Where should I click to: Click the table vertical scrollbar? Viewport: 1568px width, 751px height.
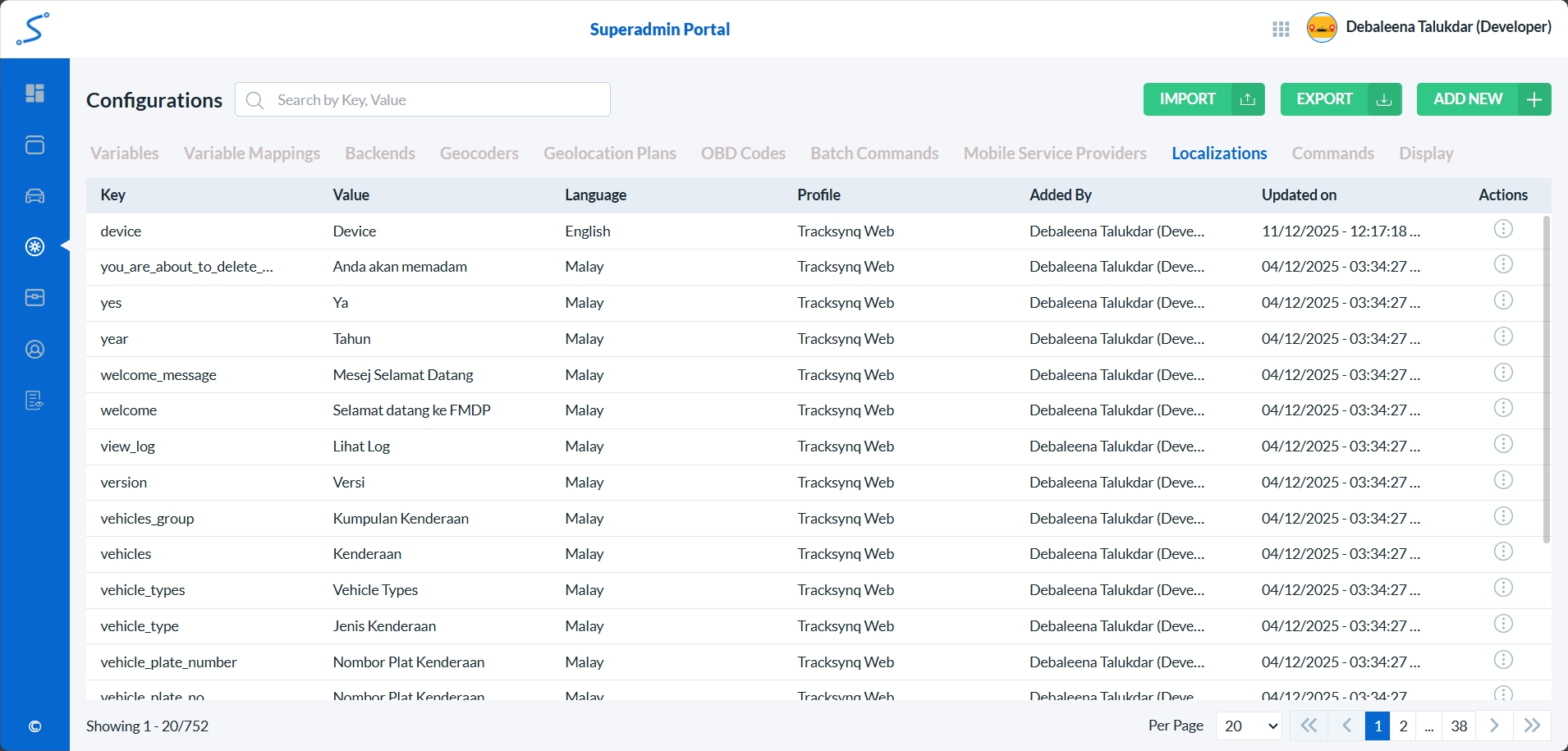click(x=1547, y=378)
